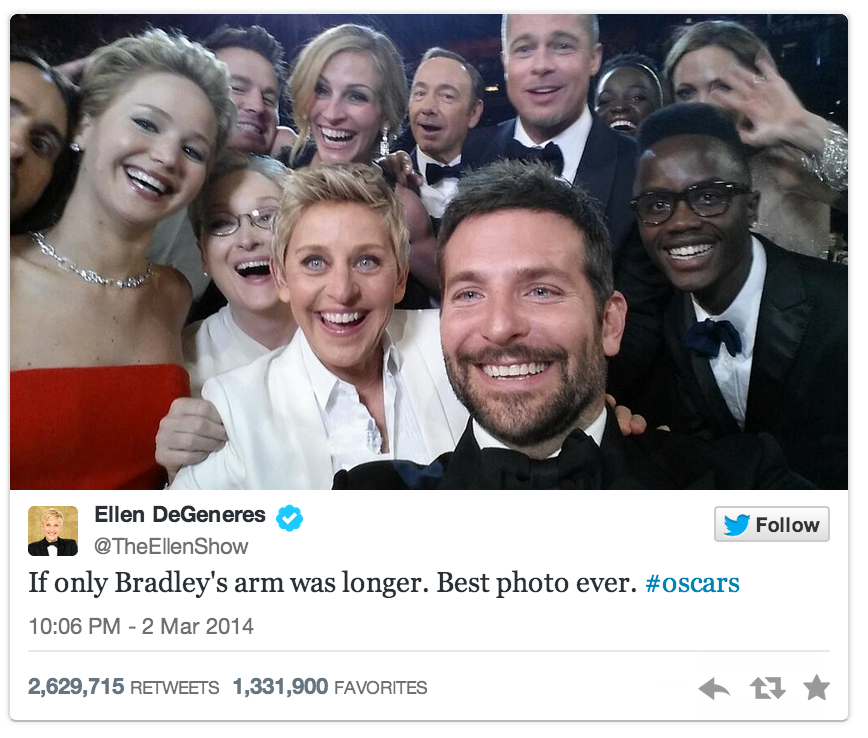Image resolution: width=868 pixels, height=738 pixels.
Task: Click the navy bow tie in photo
Action: point(714,337)
